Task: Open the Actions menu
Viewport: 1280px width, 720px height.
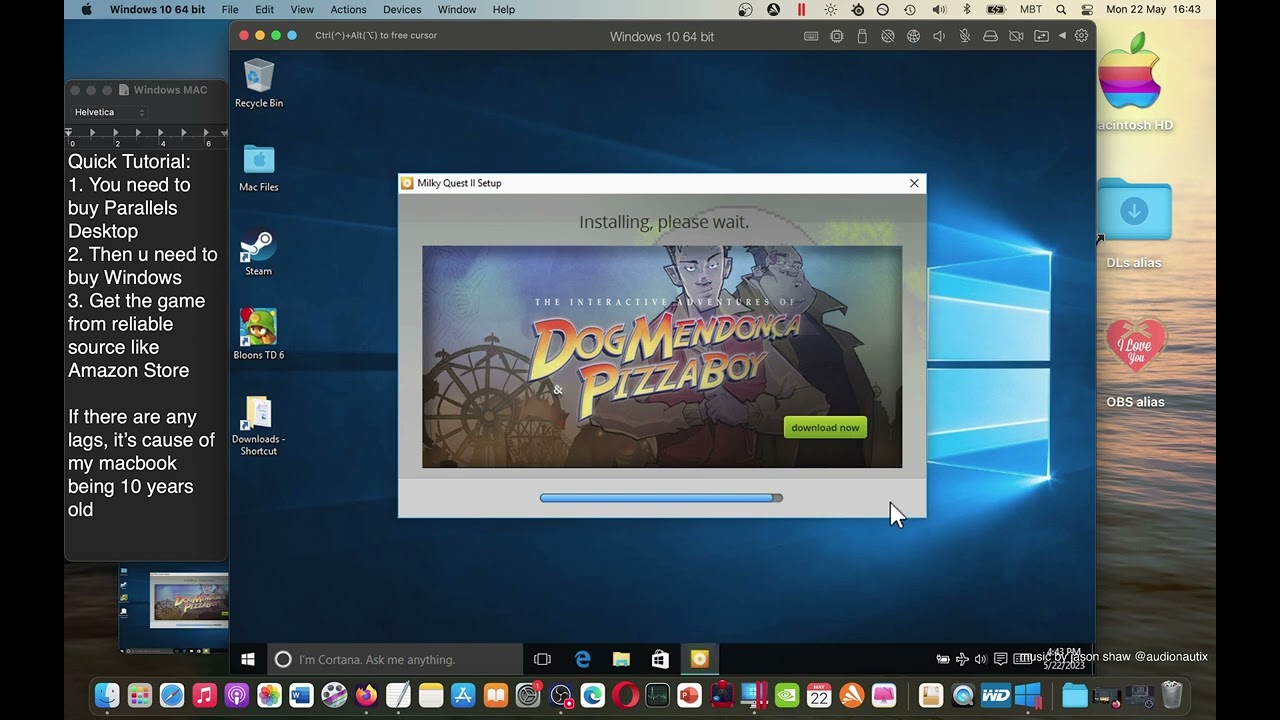Action: click(x=349, y=9)
